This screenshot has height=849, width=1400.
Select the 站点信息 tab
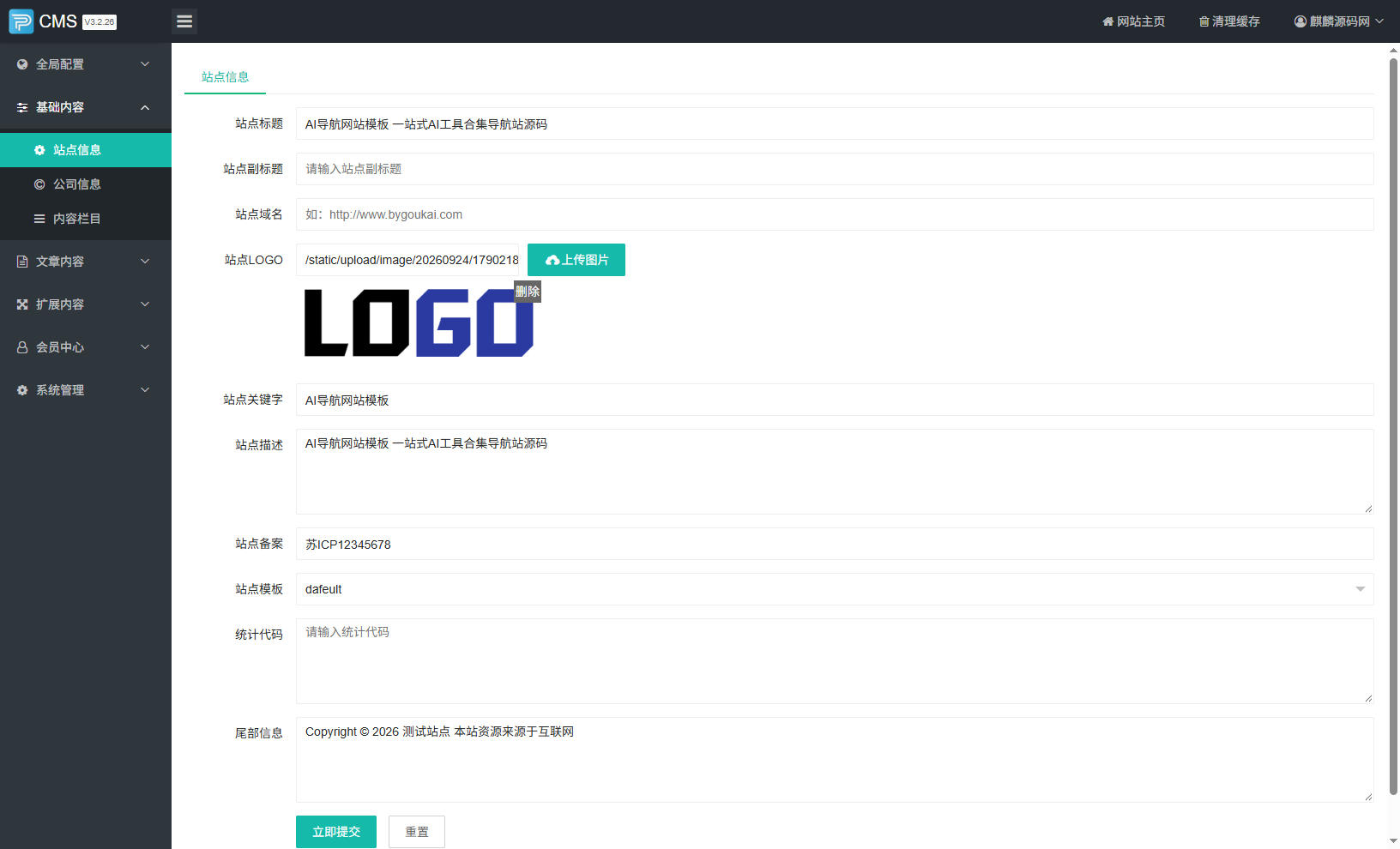click(x=225, y=77)
